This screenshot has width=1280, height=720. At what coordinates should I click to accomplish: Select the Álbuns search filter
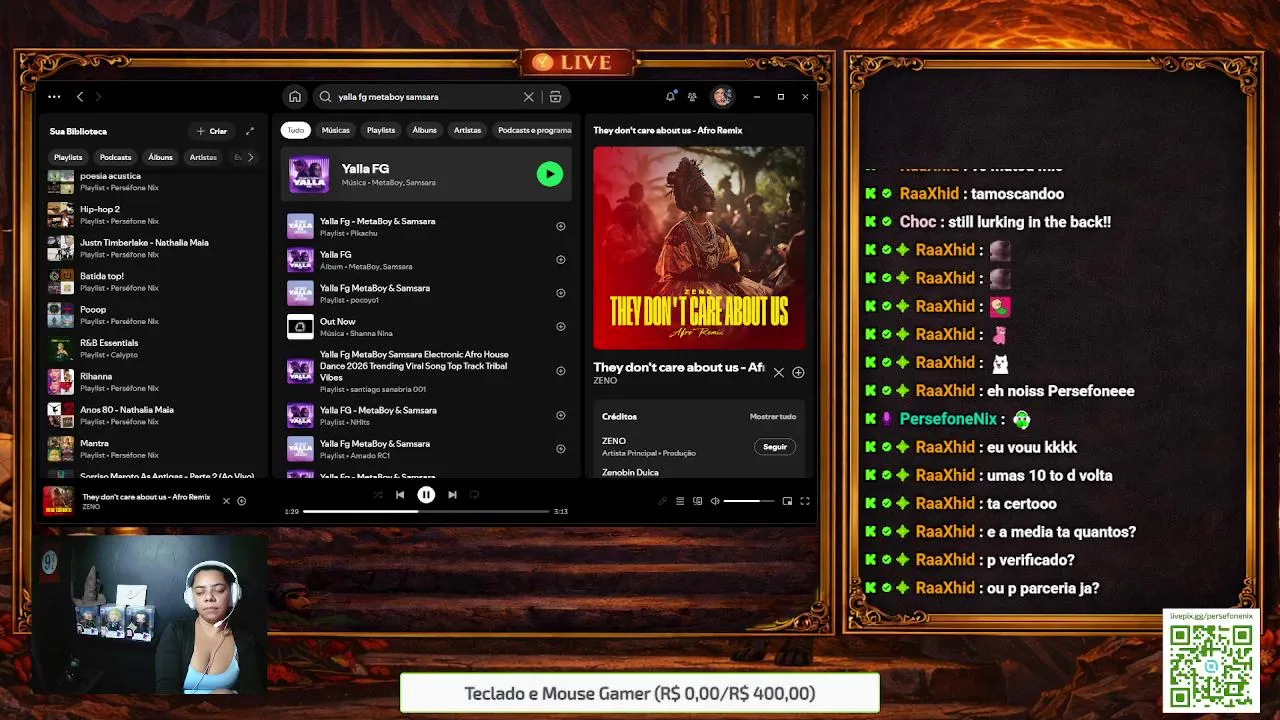point(425,130)
